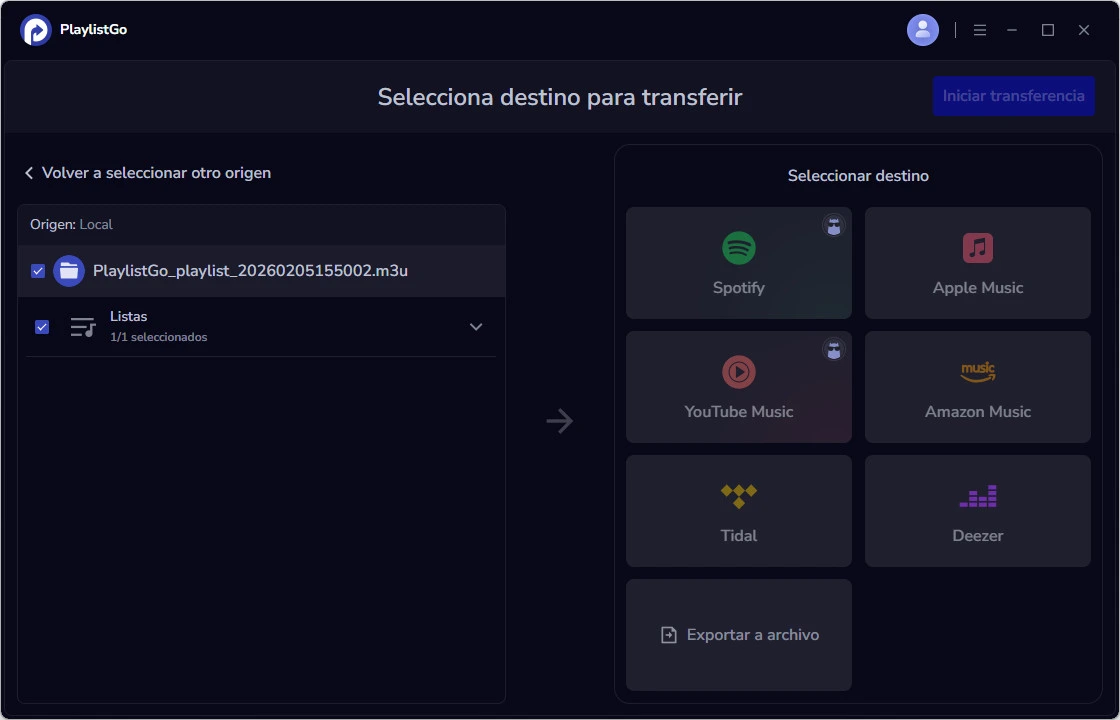Click the account badge on Spotify tile
Screen dimensions: 1120x720
click(833, 226)
